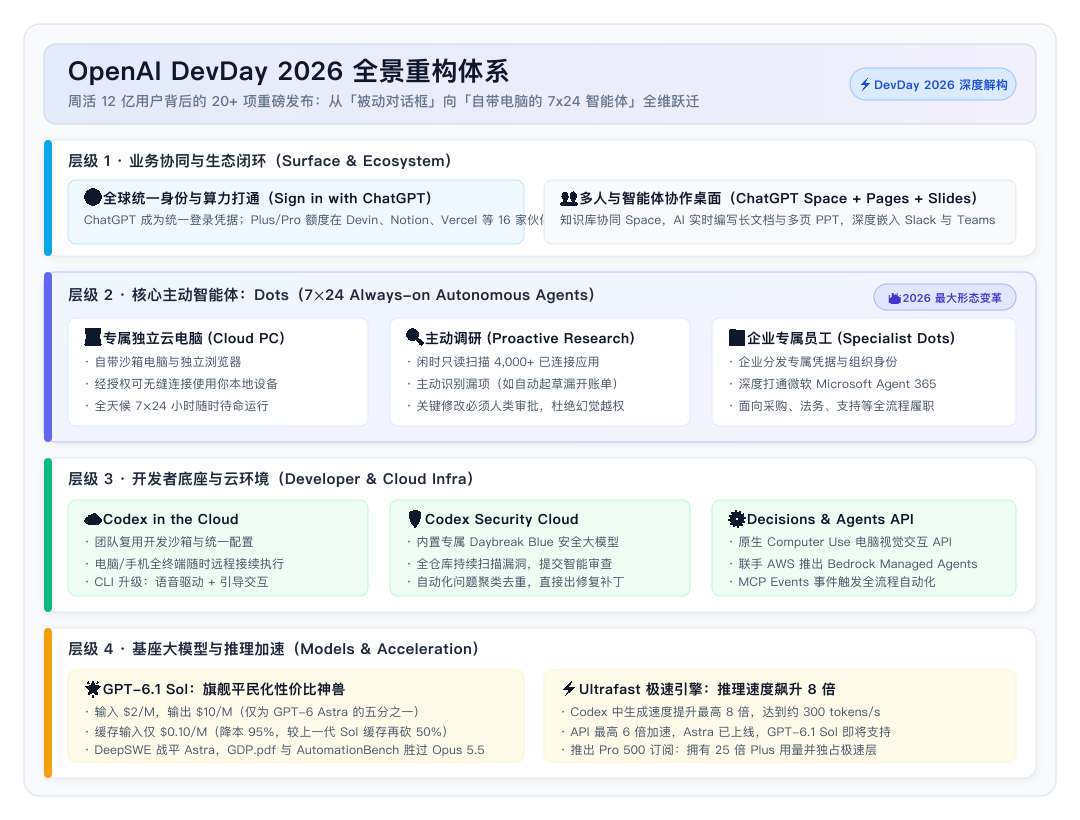Click the subtitle 周活 12 亿用户背后的 20+ 项重磅发布
The width and height of the screenshot is (1080, 820).
click(384, 101)
